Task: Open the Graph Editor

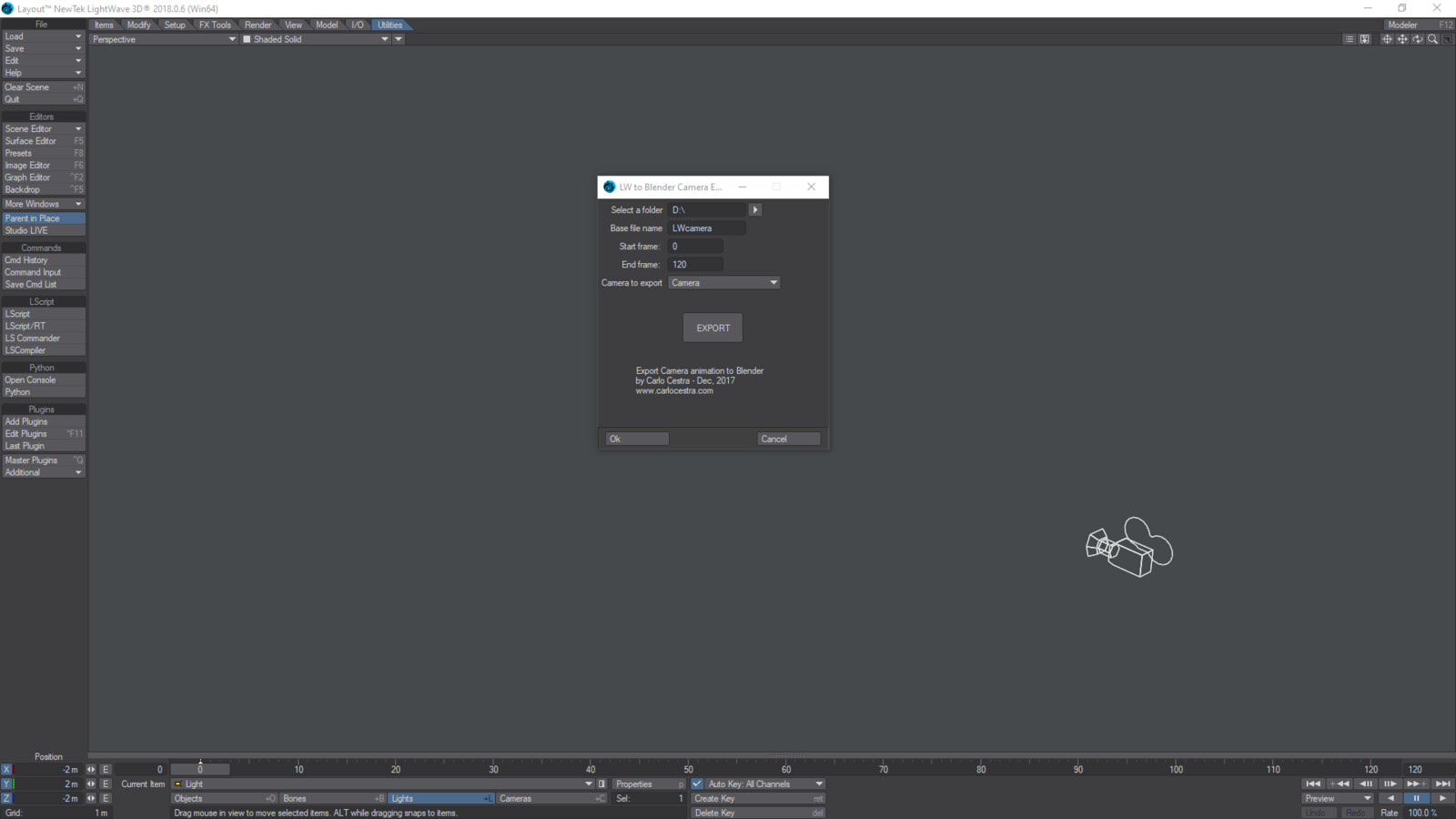Action: click(43, 177)
